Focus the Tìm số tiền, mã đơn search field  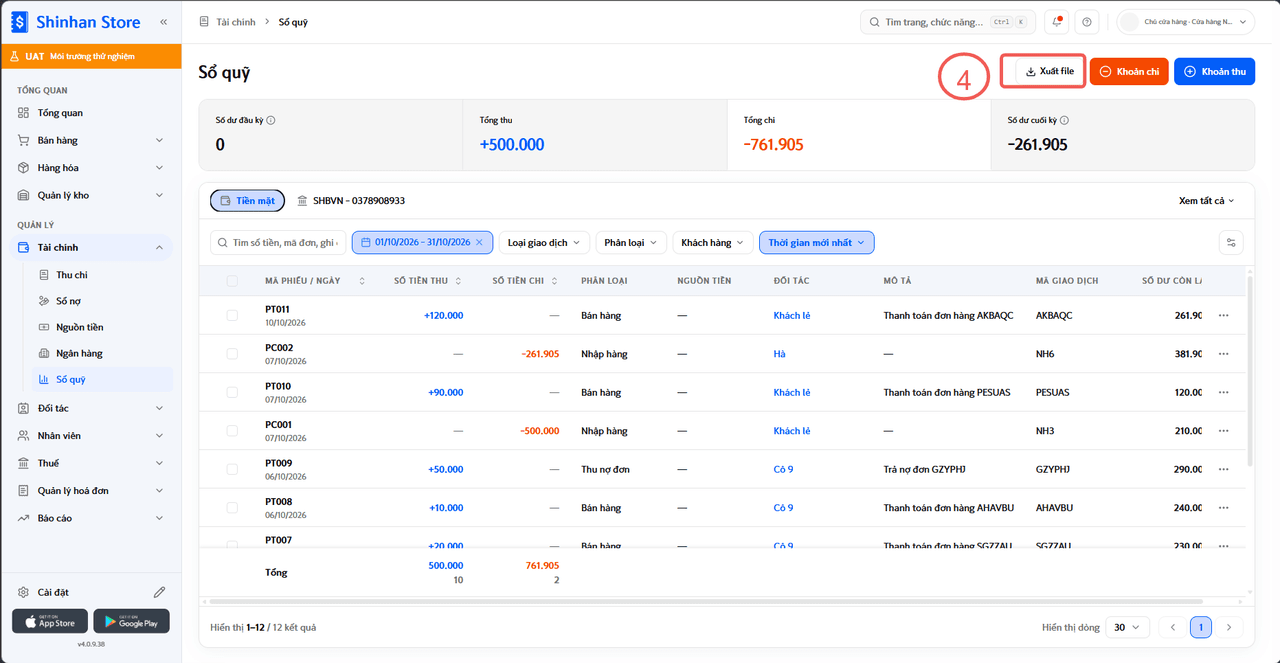coord(278,242)
